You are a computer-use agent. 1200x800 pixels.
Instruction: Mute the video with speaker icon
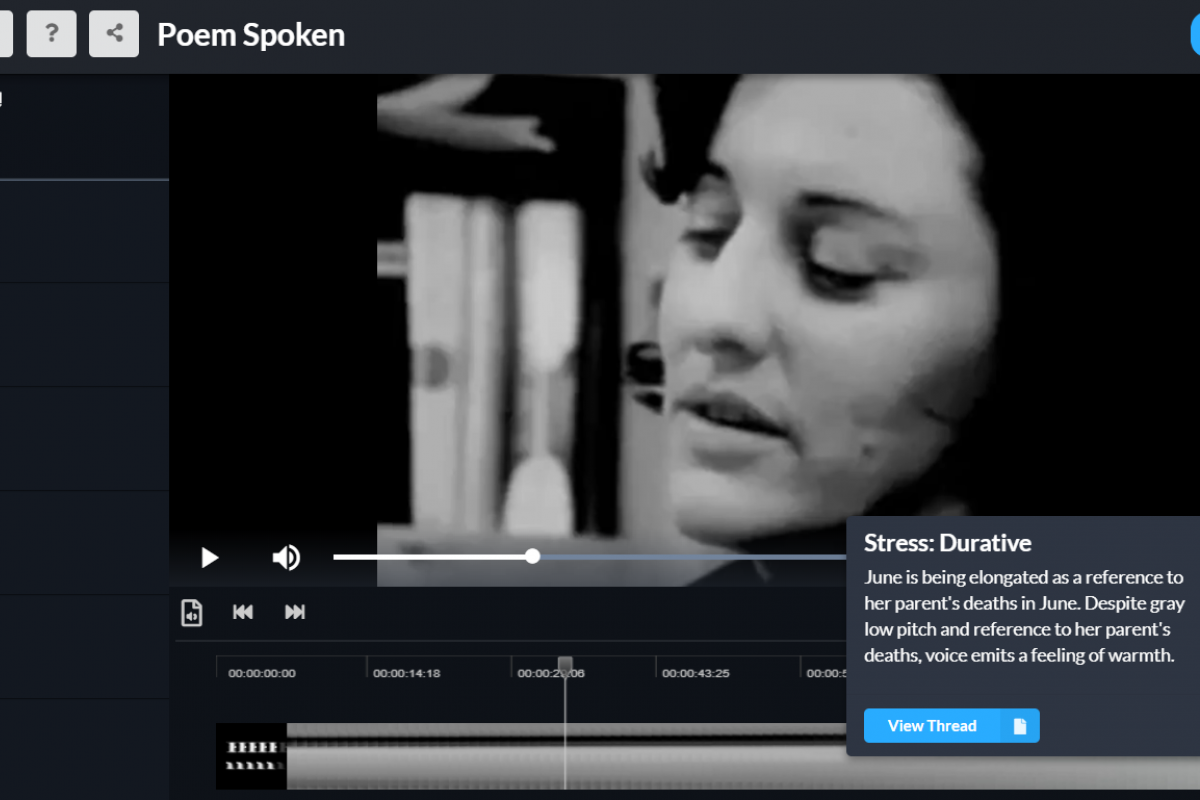tap(286, 557)
